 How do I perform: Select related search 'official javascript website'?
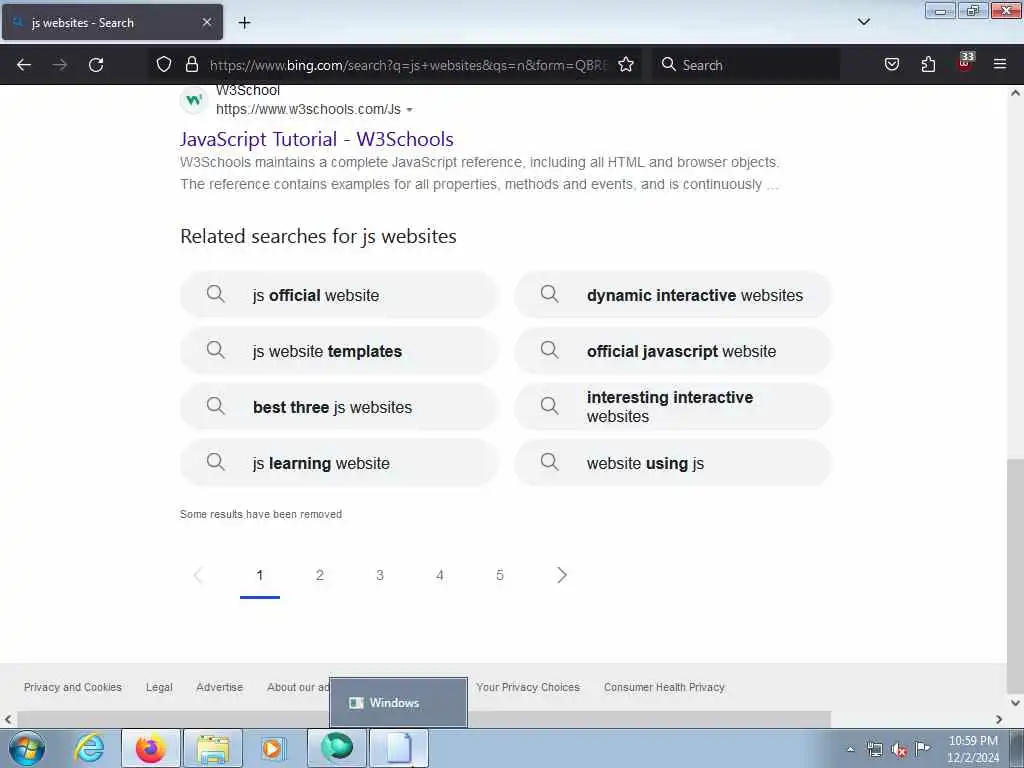673,351
